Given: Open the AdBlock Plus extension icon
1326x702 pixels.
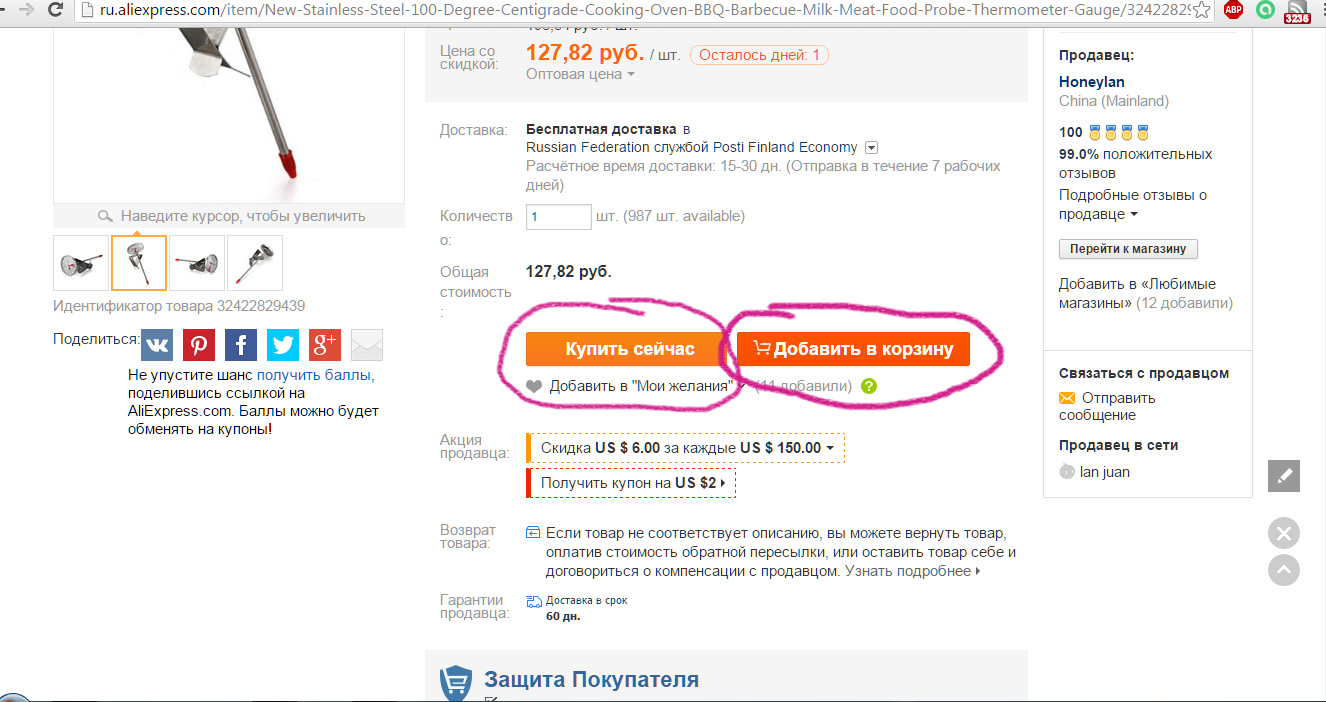Looking at the screenshot, I should pyautogui.click(x=1234, y=11).
